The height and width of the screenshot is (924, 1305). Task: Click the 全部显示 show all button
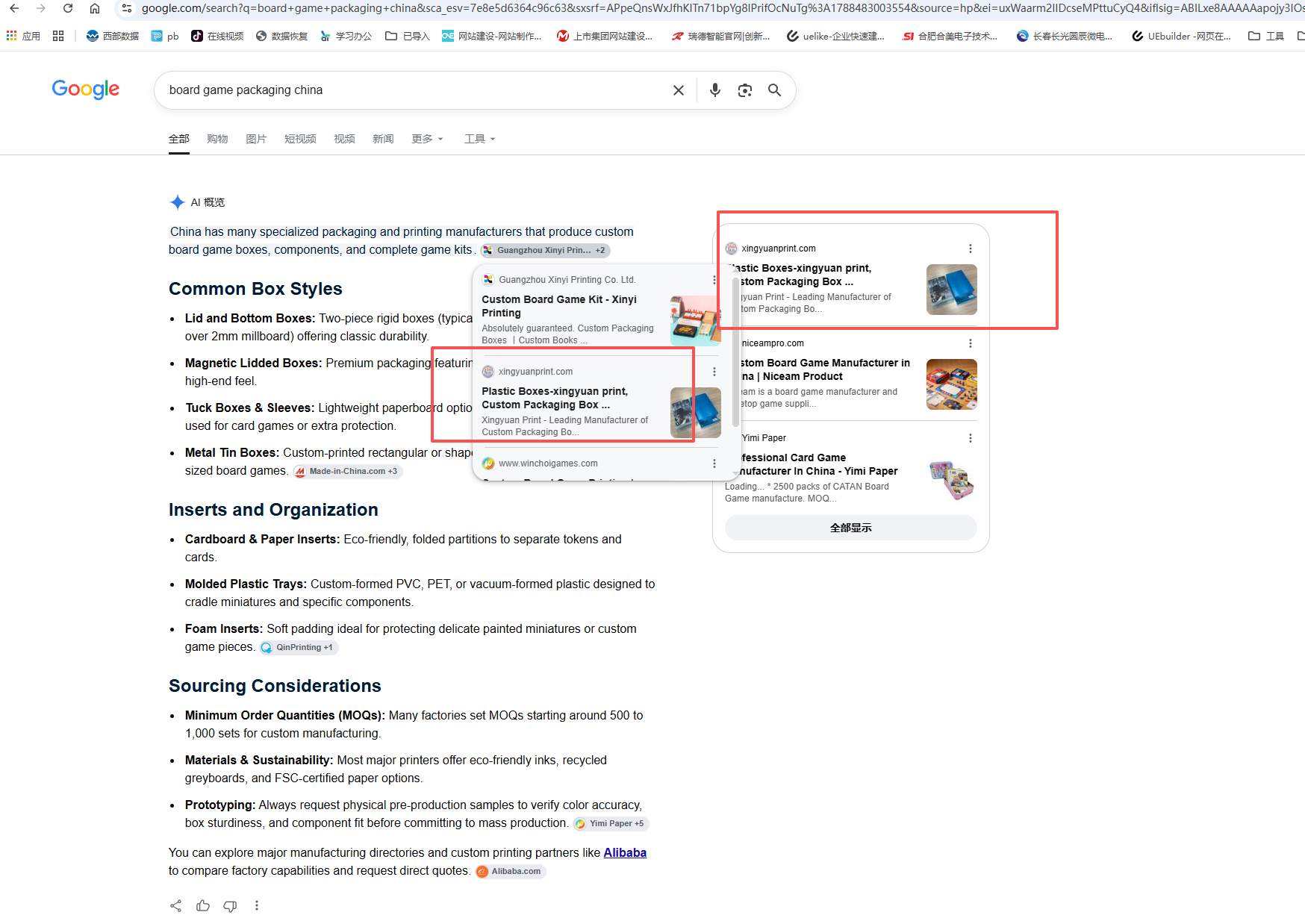pyautogui.click(x=851, y=528)
